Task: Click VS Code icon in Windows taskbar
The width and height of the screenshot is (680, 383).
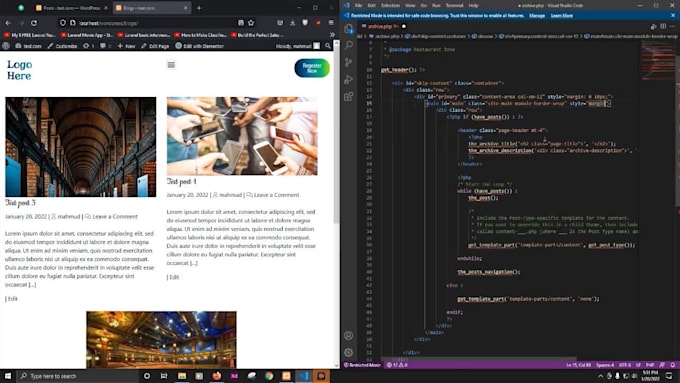Action: pyautogui.click(x=304, y=376)
